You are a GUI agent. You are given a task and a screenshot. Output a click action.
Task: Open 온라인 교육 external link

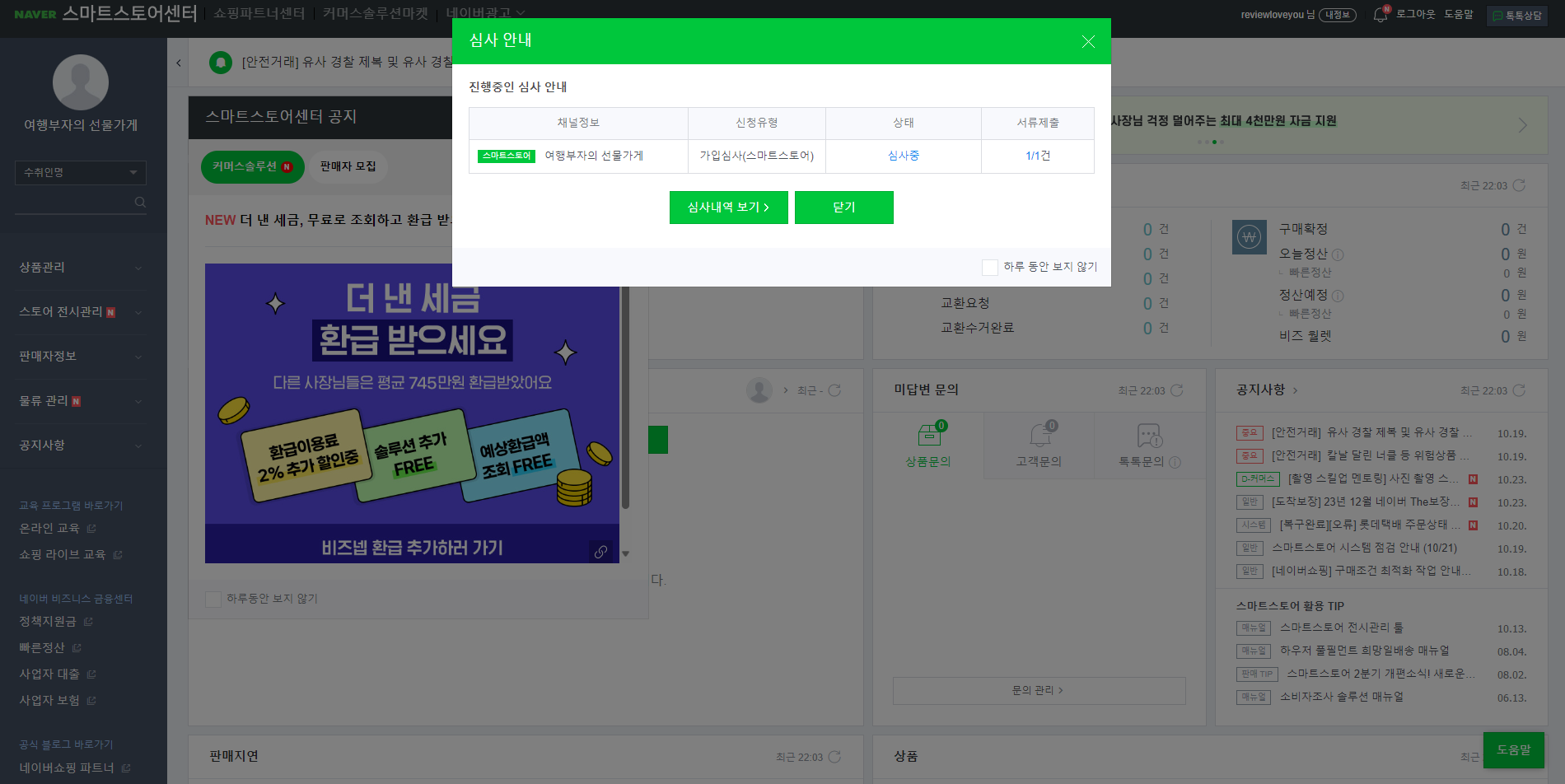coord(58,529)
